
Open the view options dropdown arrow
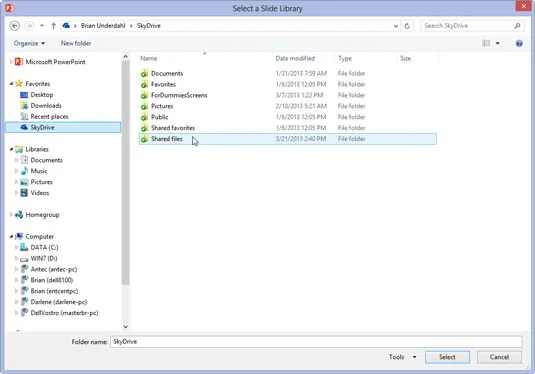[497, 43]
